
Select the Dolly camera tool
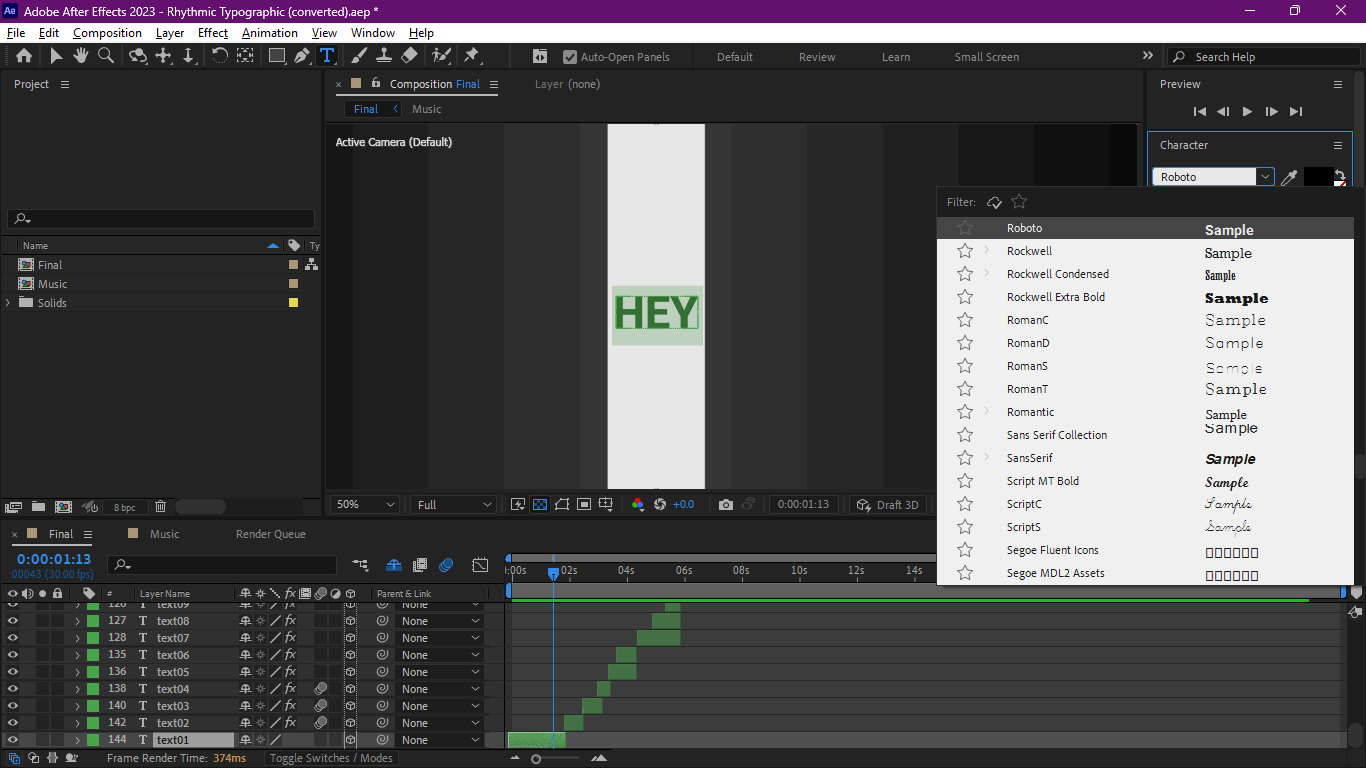click(188, 56)
